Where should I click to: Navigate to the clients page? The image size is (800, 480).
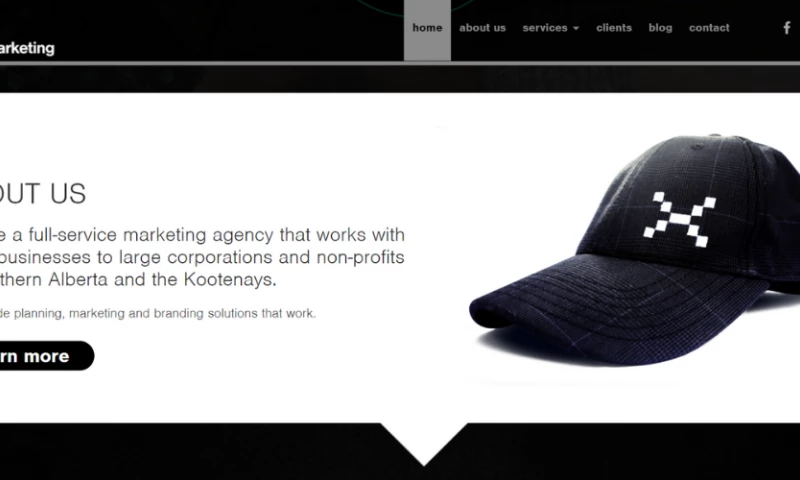(x=614, y=28)
